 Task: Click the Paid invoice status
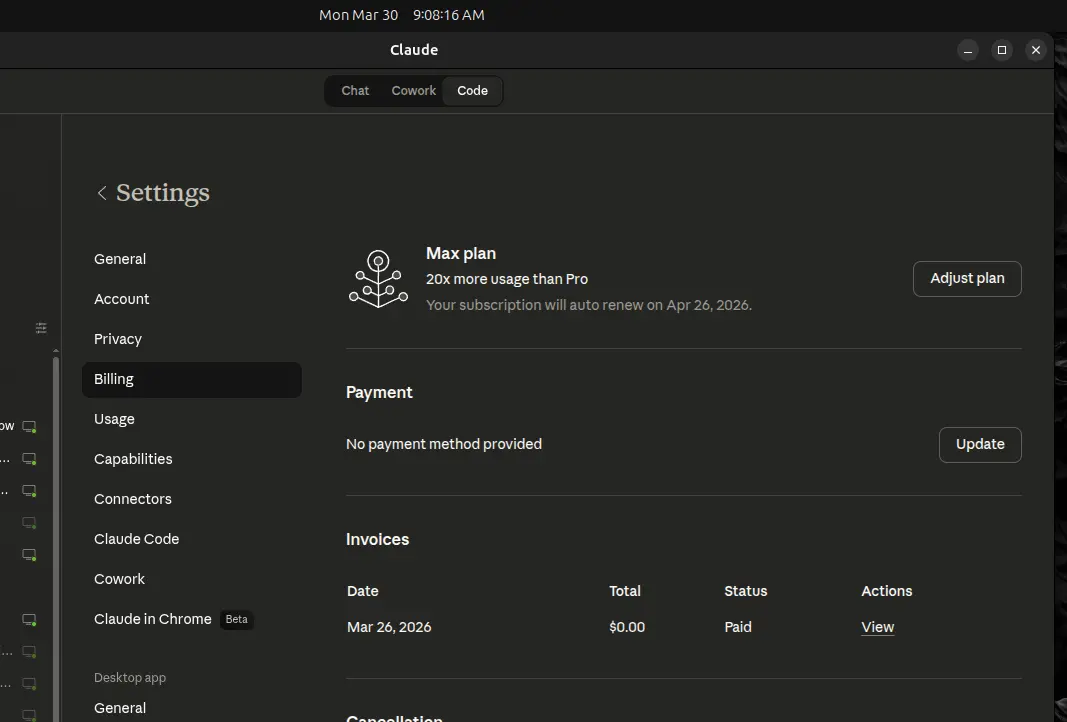point(738,627)
